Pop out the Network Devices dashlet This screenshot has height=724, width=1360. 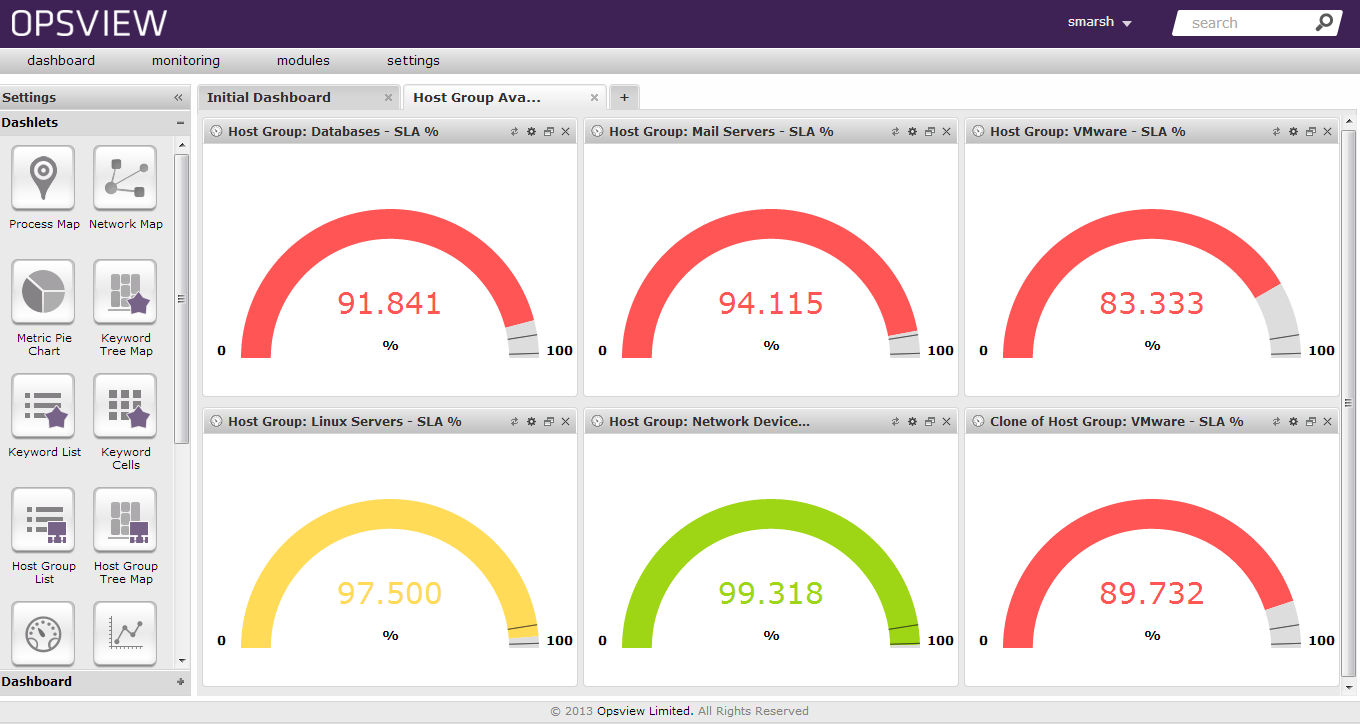coord(930,422)
